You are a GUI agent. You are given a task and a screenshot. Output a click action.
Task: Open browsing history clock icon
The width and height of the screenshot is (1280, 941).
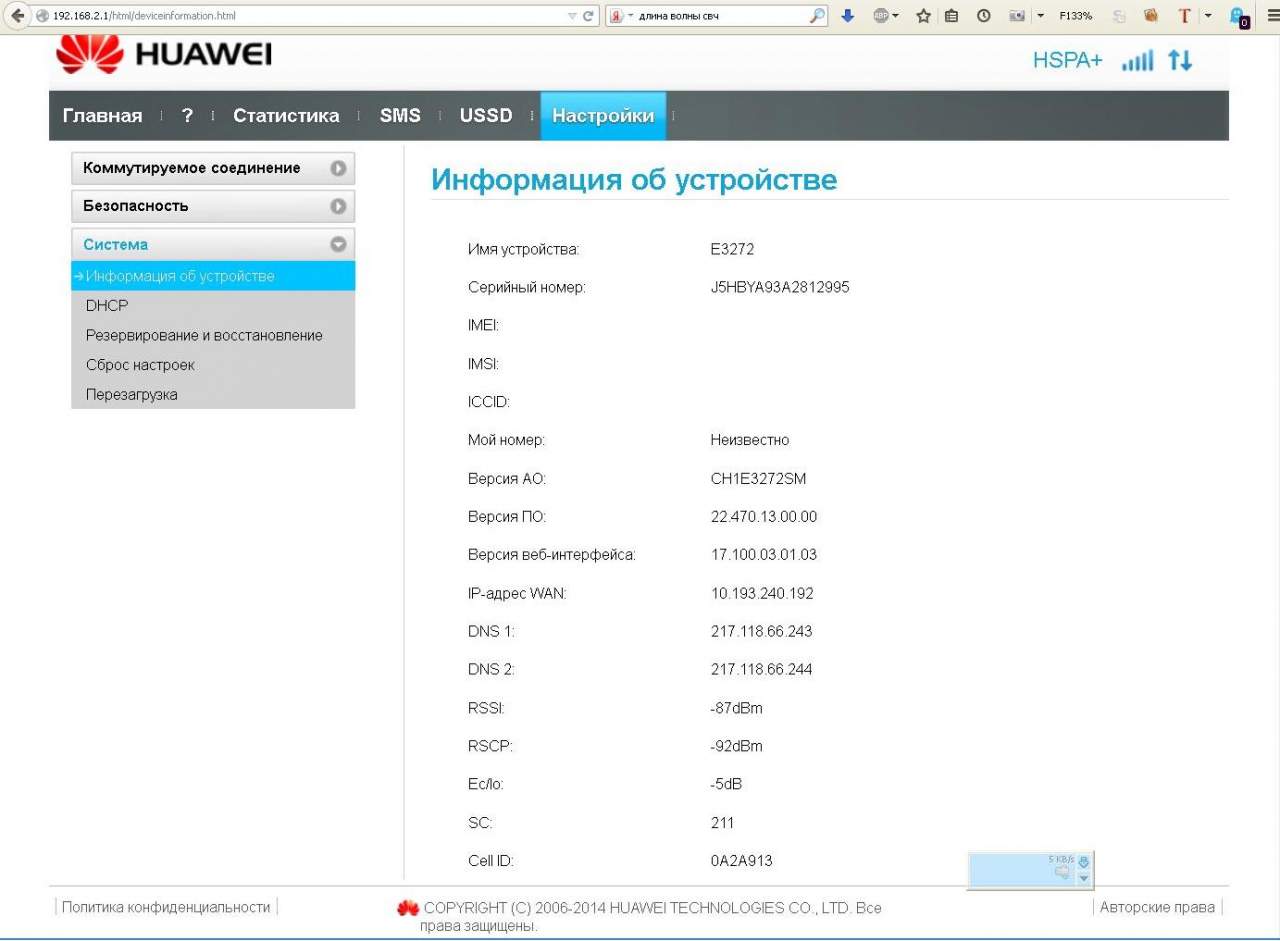(x=984, y=16)
